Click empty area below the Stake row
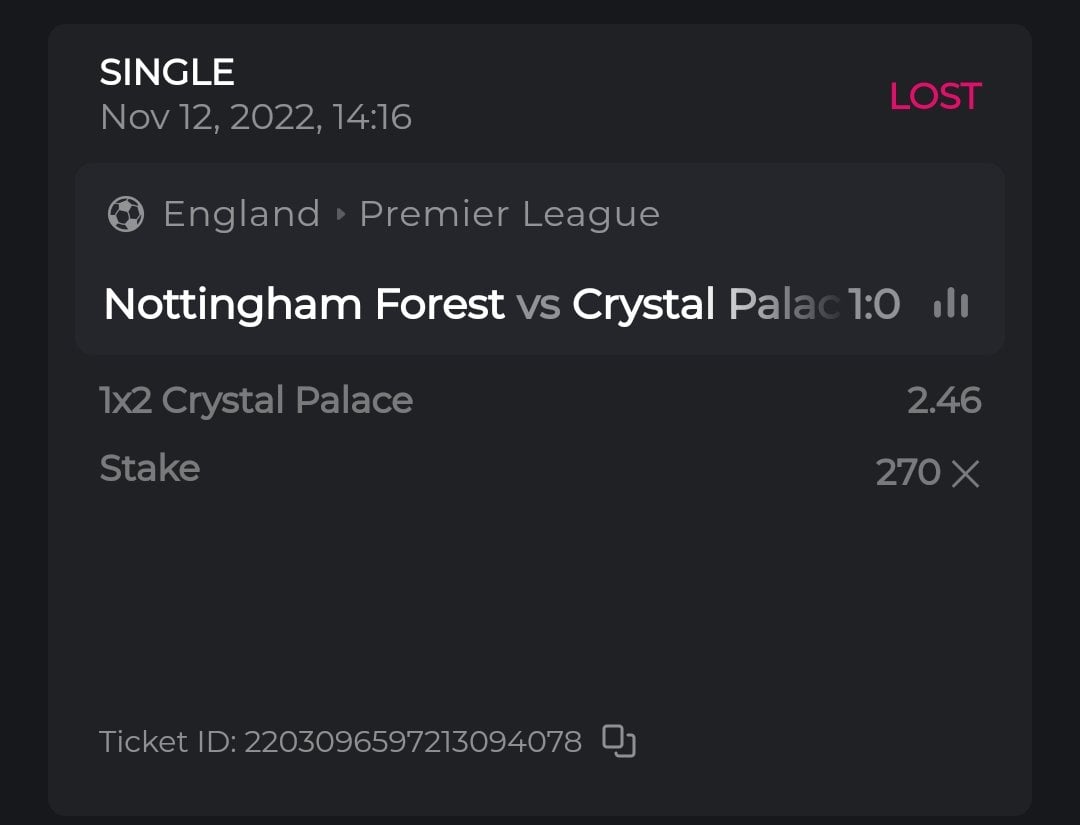This screenshot has width=1080, height=825. [x=540, y=600]
